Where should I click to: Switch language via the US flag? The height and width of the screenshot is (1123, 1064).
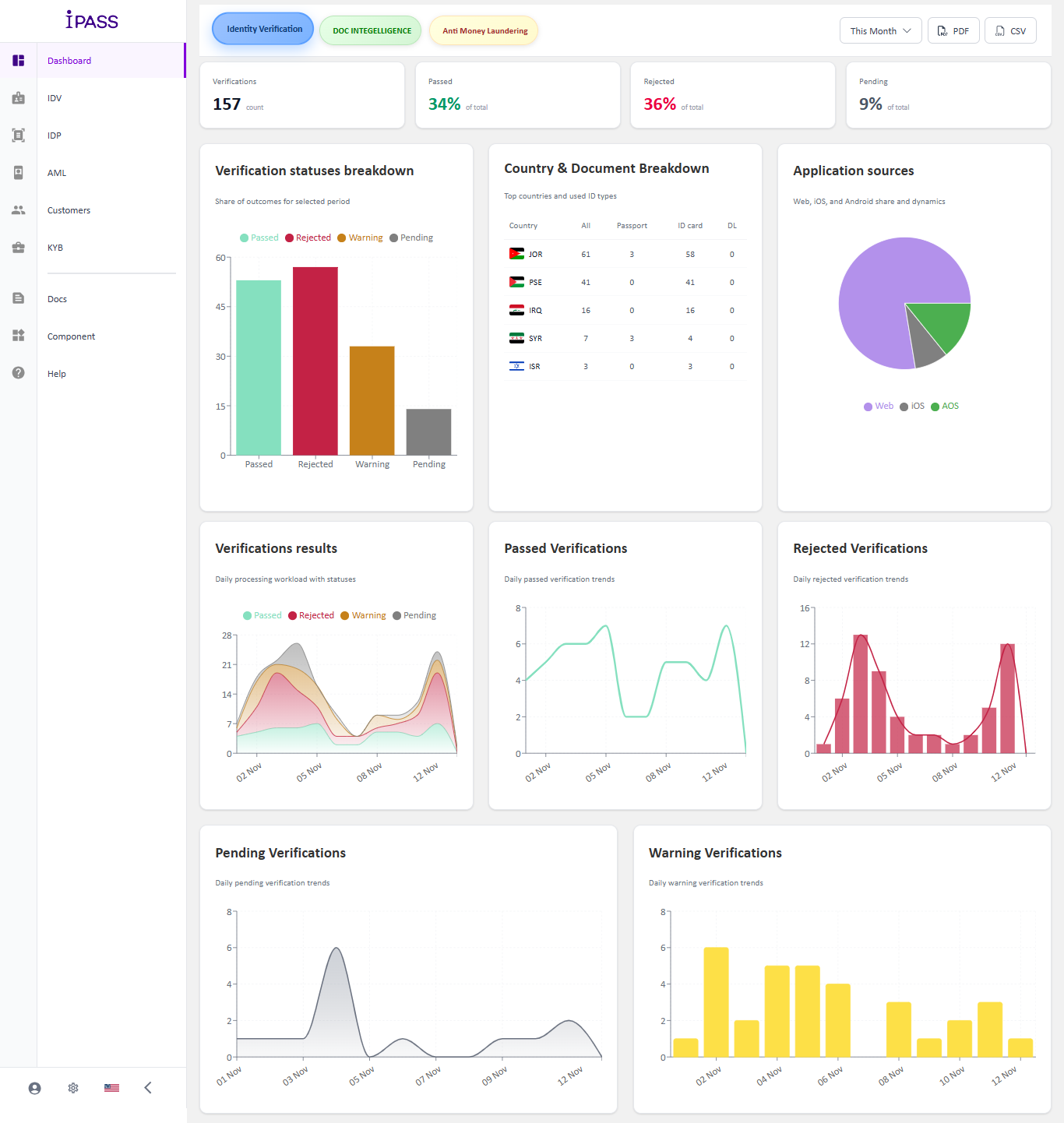111,1088
